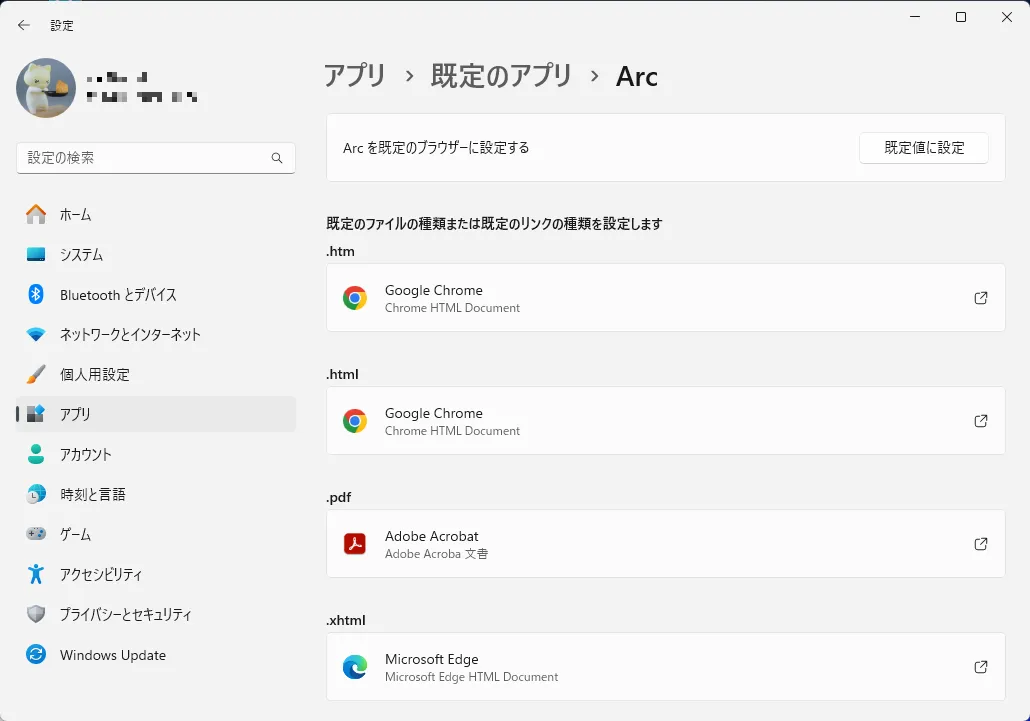Click external-link icon in .htm row
The image size is (1030, 721).
[981, 297]
